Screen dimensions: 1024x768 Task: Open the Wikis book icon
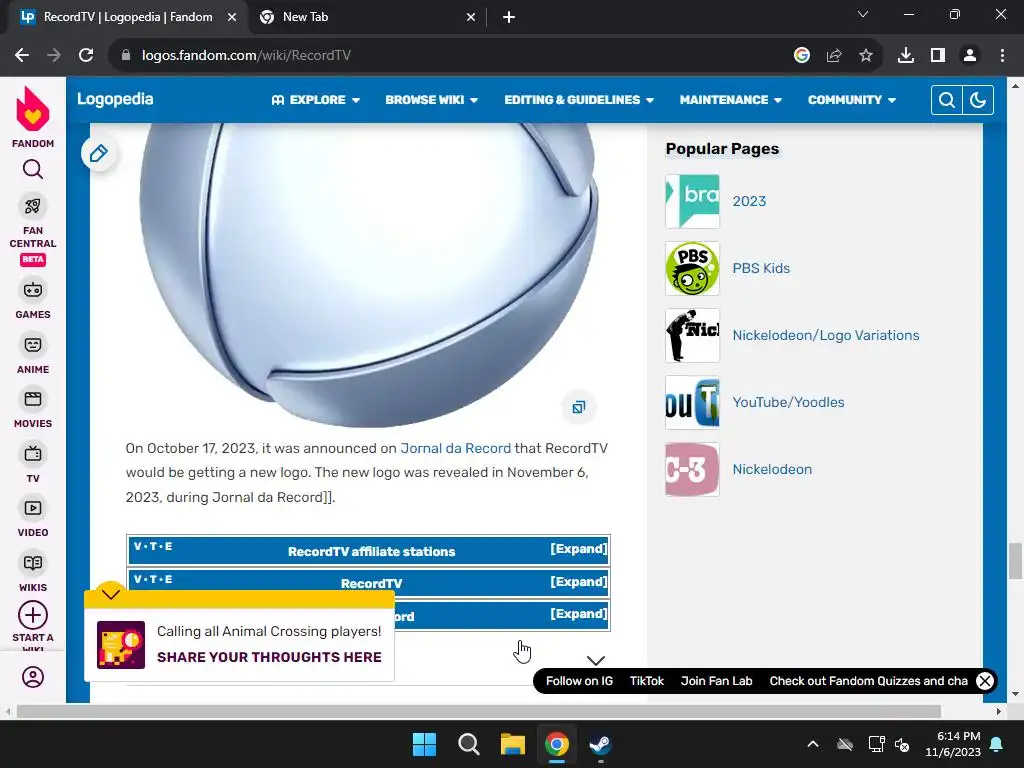coord(33,563)
